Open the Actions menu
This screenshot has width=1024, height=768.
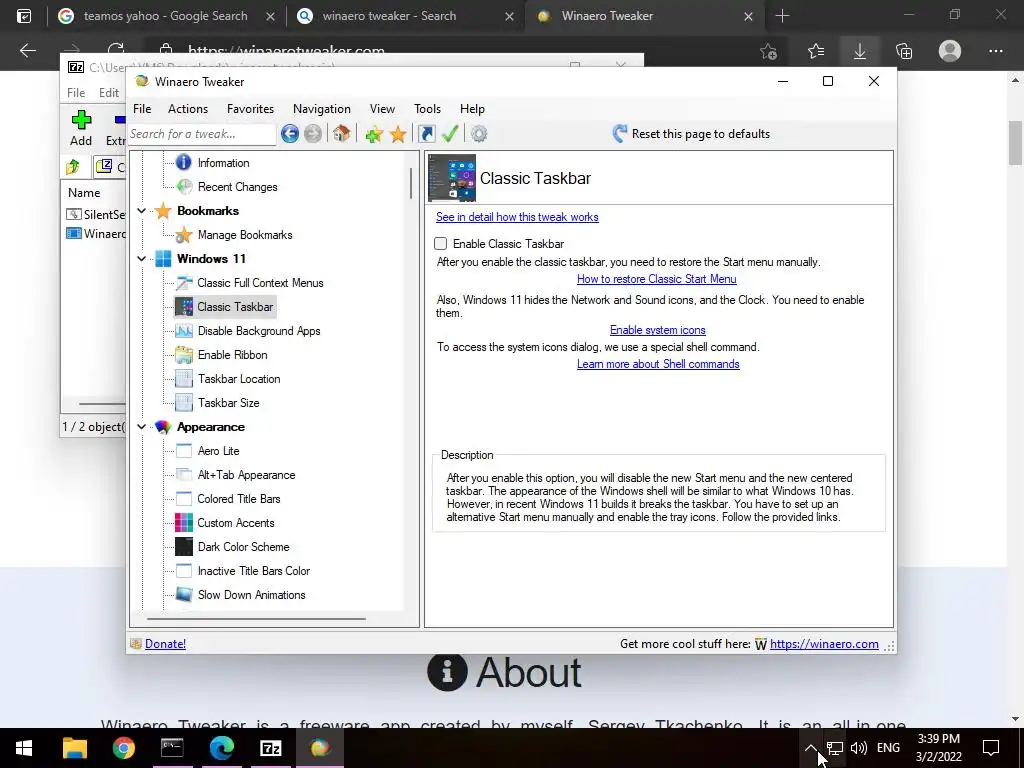coord(187,109)
